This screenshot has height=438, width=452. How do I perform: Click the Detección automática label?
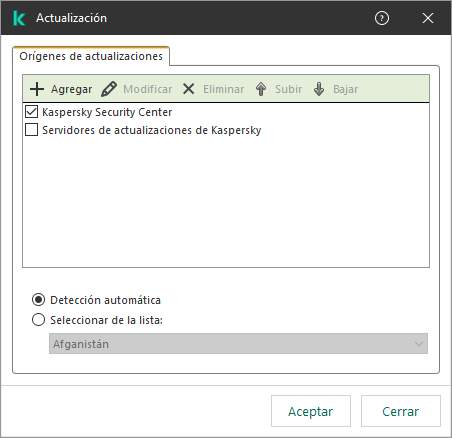(105, 300)
